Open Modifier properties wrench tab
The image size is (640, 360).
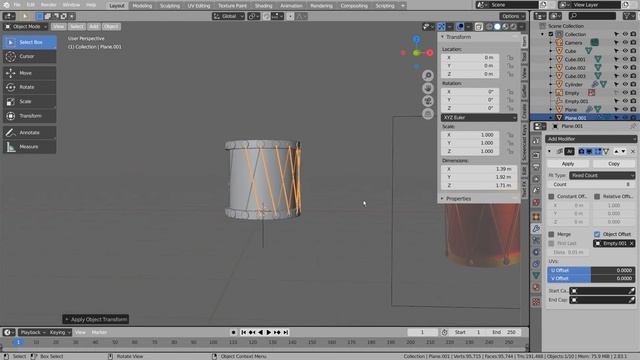tap(536, 229)
